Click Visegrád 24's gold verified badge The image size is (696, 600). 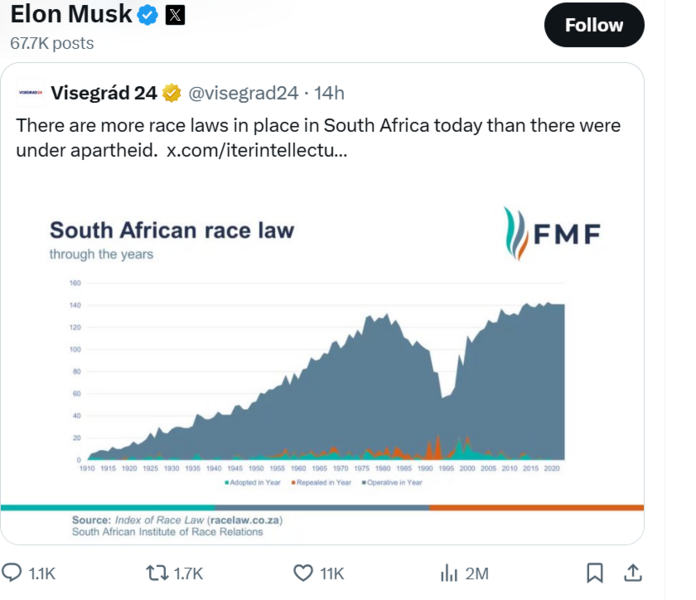point(171,93)
